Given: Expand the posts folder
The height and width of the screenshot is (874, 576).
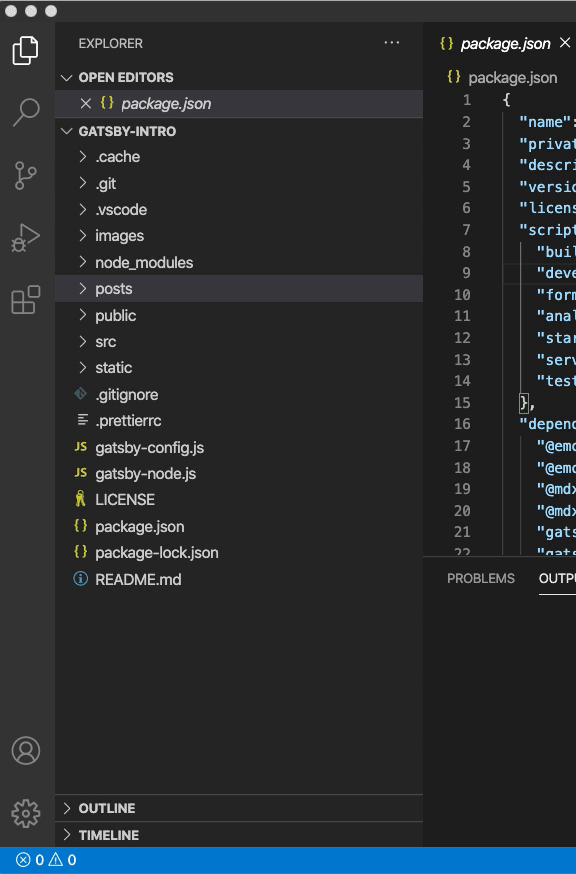Looking at the screenshot, I should tap(83, 288).
